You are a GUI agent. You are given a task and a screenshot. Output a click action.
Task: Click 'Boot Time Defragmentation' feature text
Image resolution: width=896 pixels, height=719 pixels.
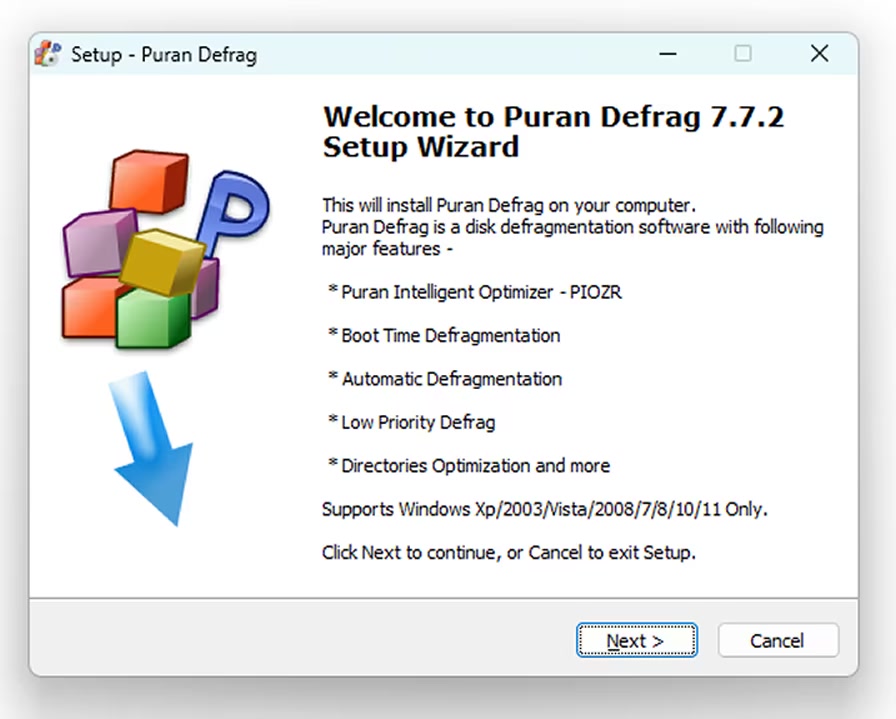click(x=444, y=335)
